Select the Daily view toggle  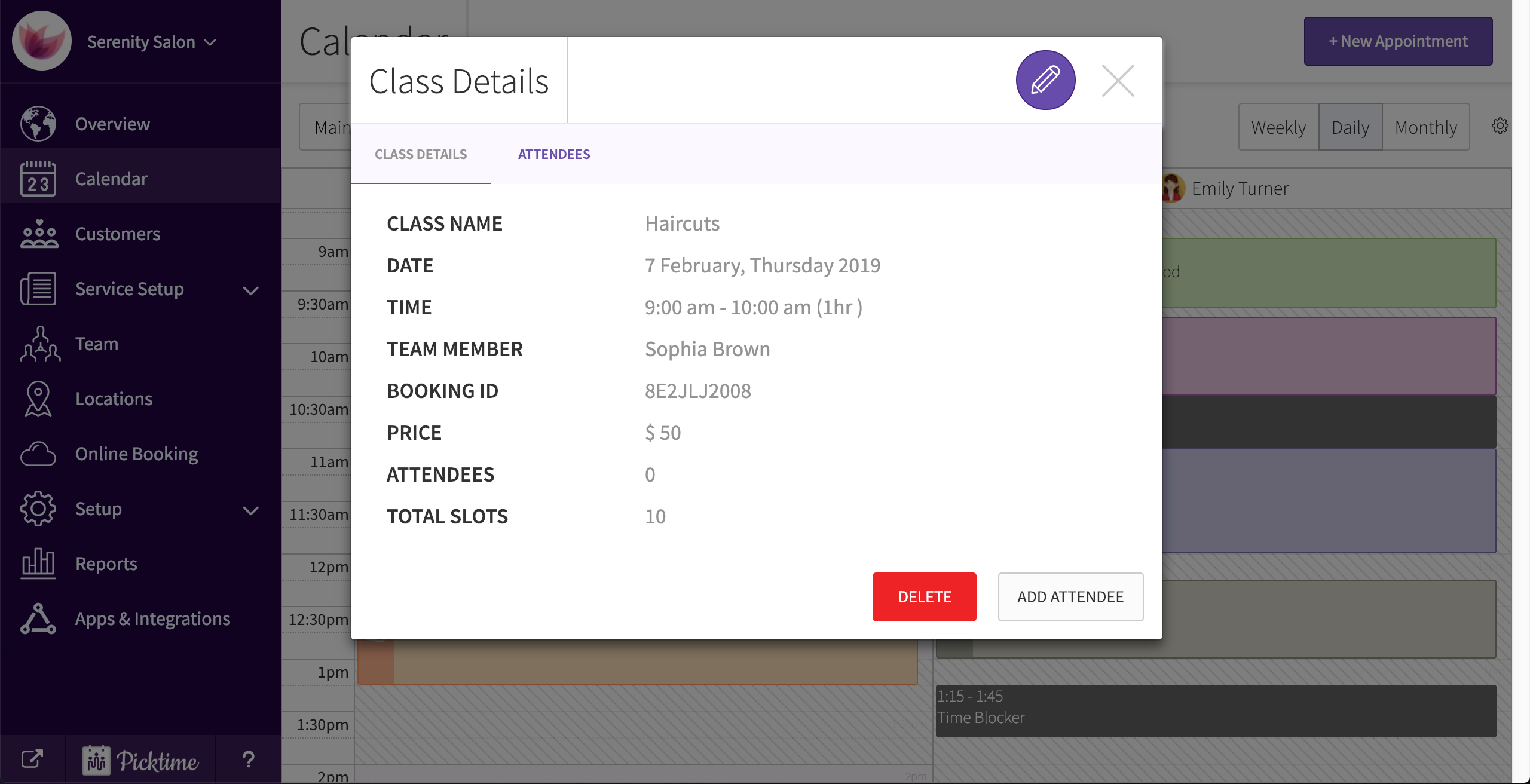(1350, 127)
